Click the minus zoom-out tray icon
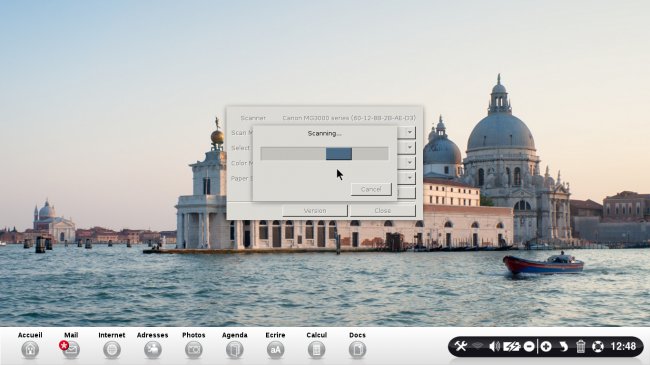This screenshot has width=650, height=365. coord(529,346)
